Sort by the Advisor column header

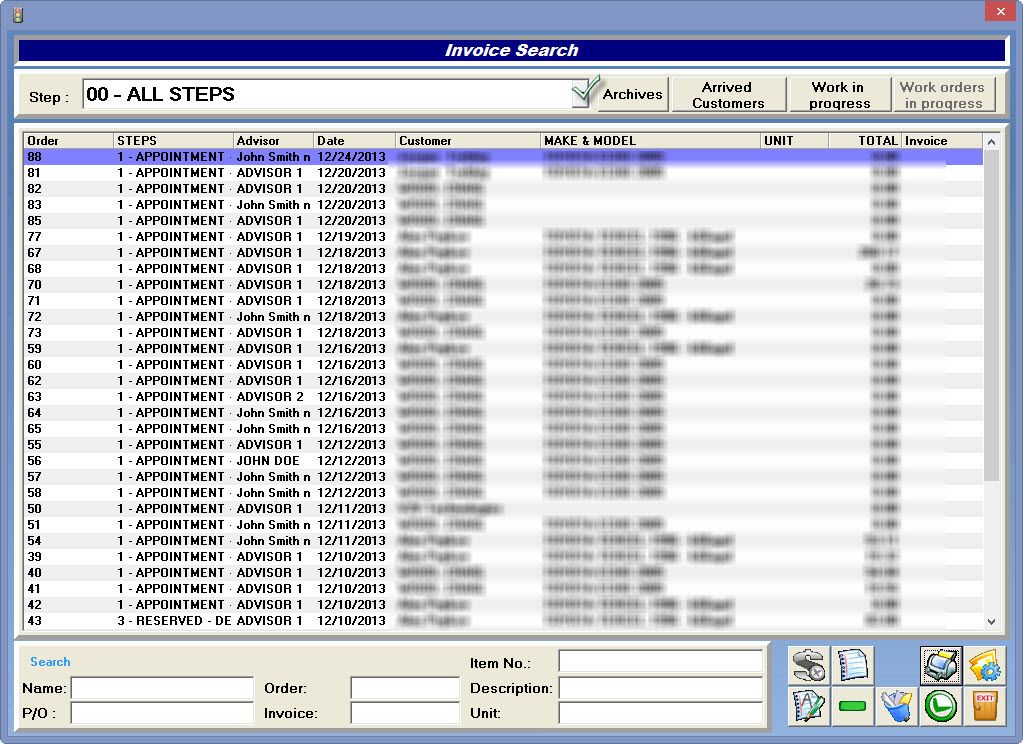[273, 140]
